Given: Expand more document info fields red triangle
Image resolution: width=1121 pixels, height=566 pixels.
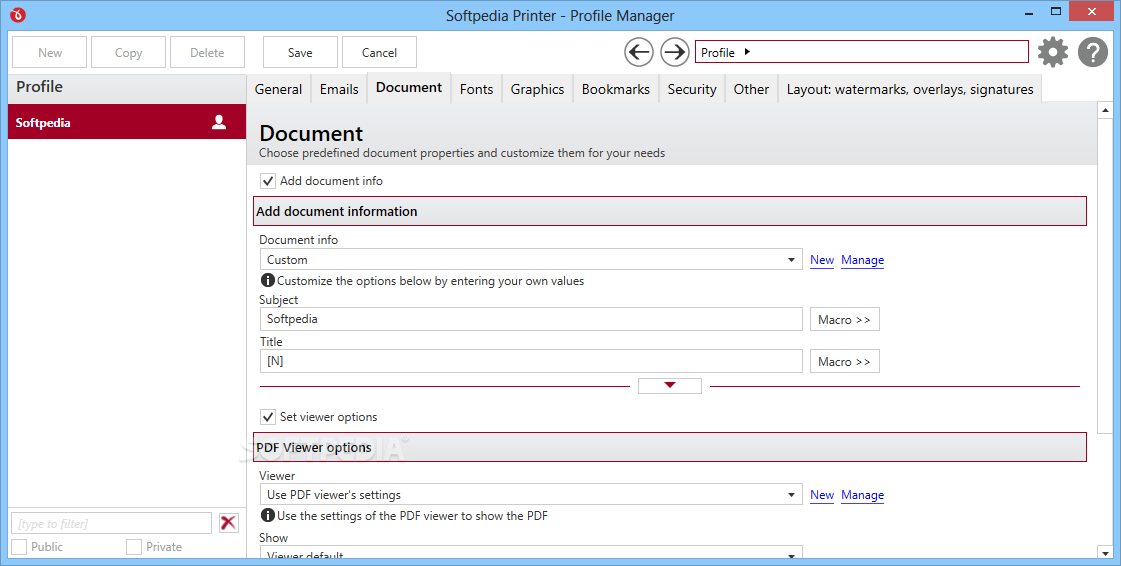Looking at the screenshot, I should [670, 385].
